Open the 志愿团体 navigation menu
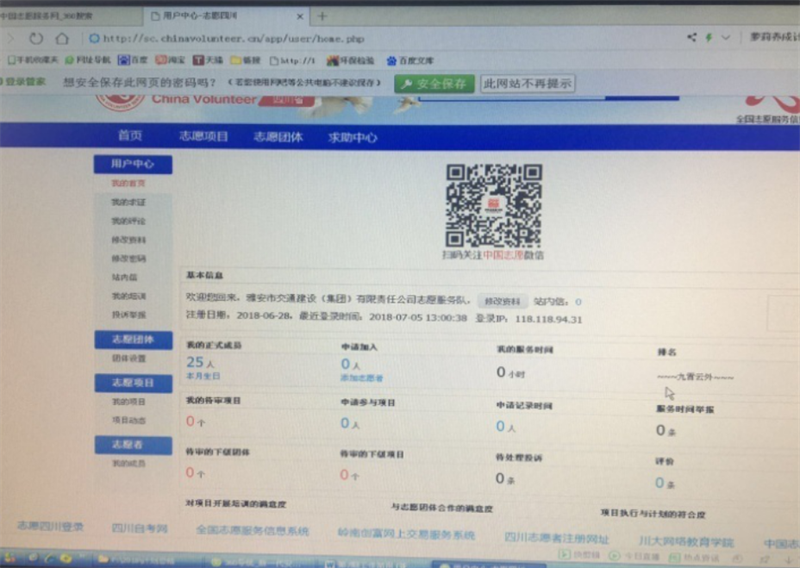 click(277, 138)
